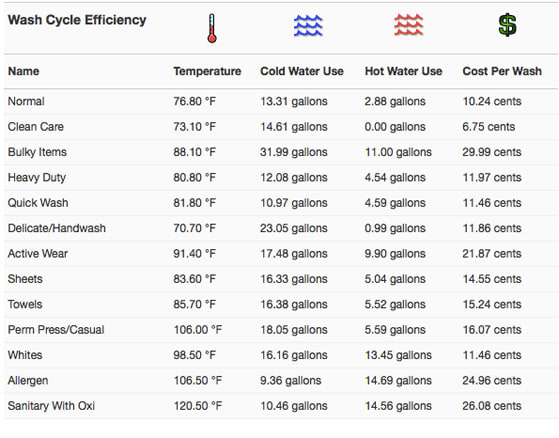
Task: Select the Name column header
Action: click(x=24, y=71)
